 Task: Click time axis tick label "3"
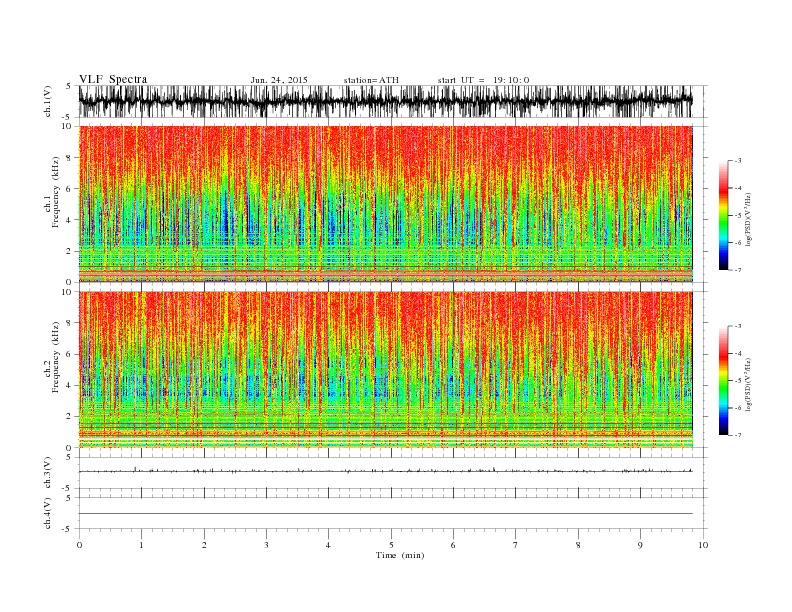266,545
